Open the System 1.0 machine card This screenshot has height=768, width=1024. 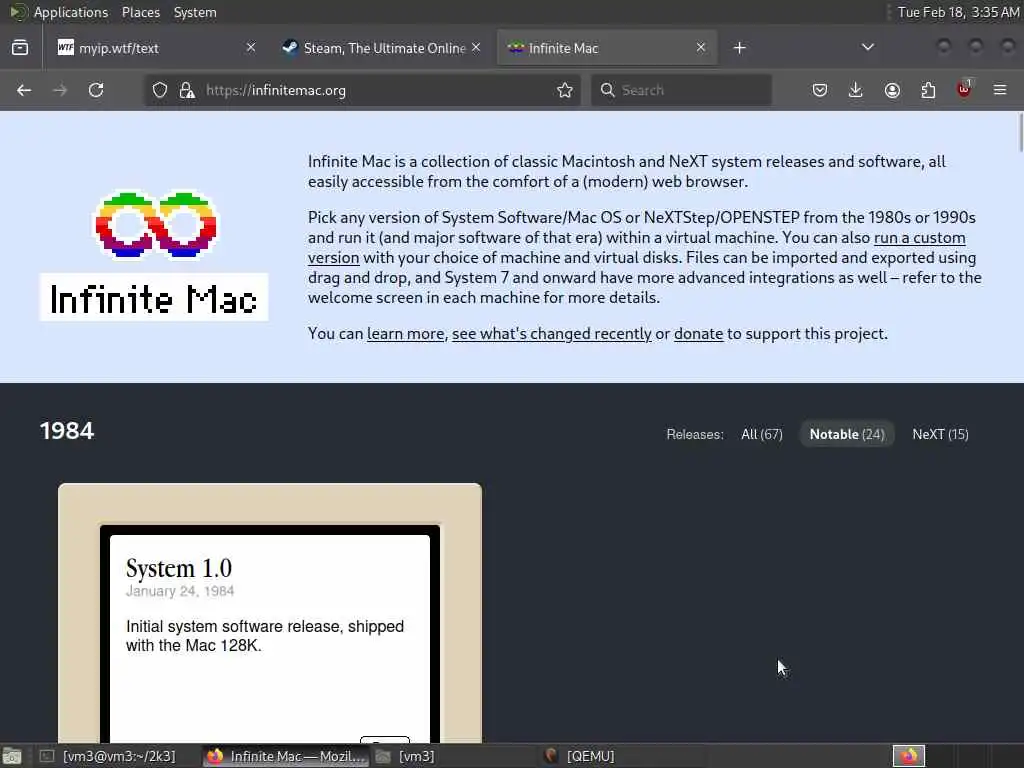coord(270,613)
